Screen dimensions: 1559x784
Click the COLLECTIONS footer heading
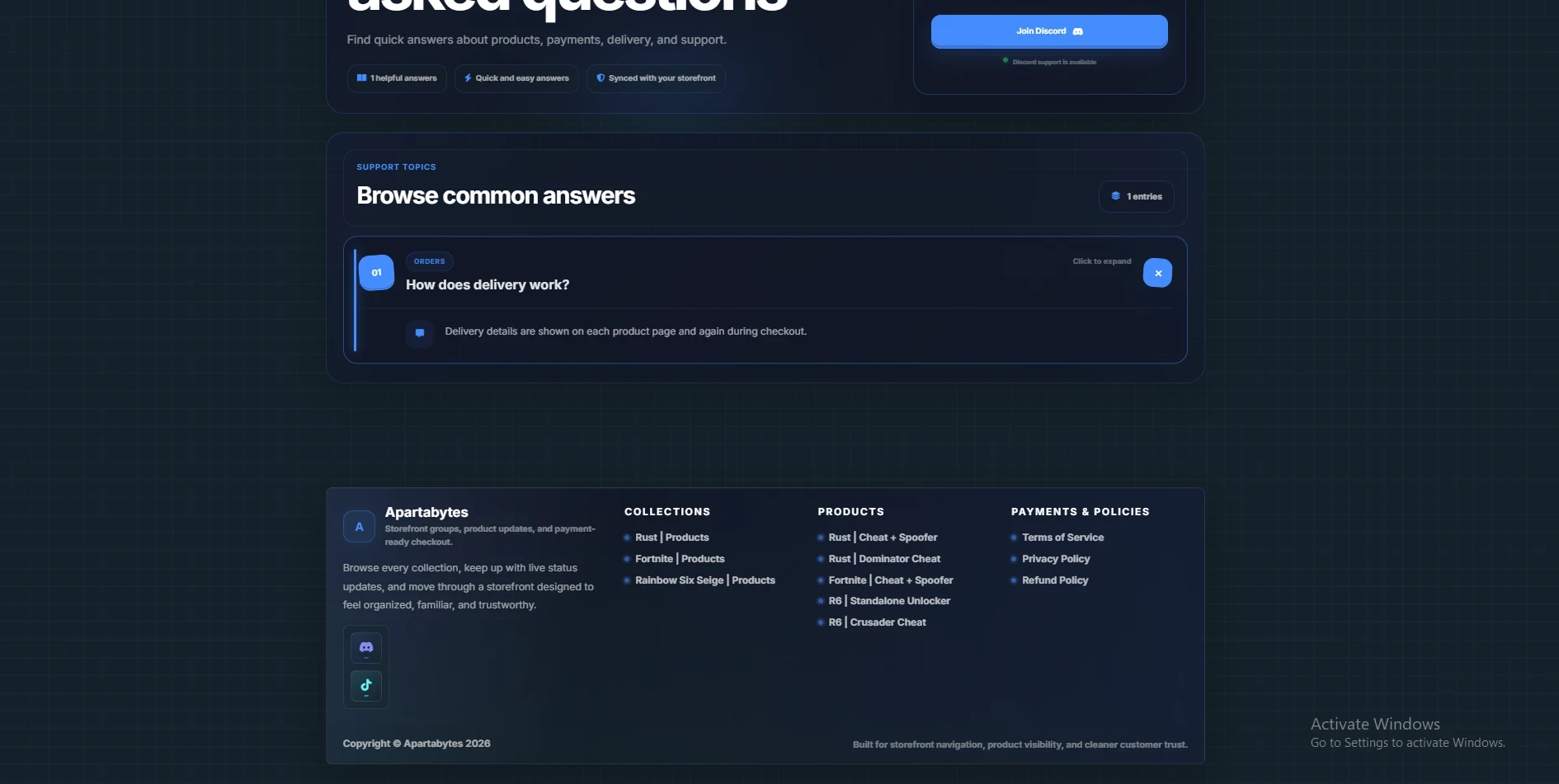667,512
